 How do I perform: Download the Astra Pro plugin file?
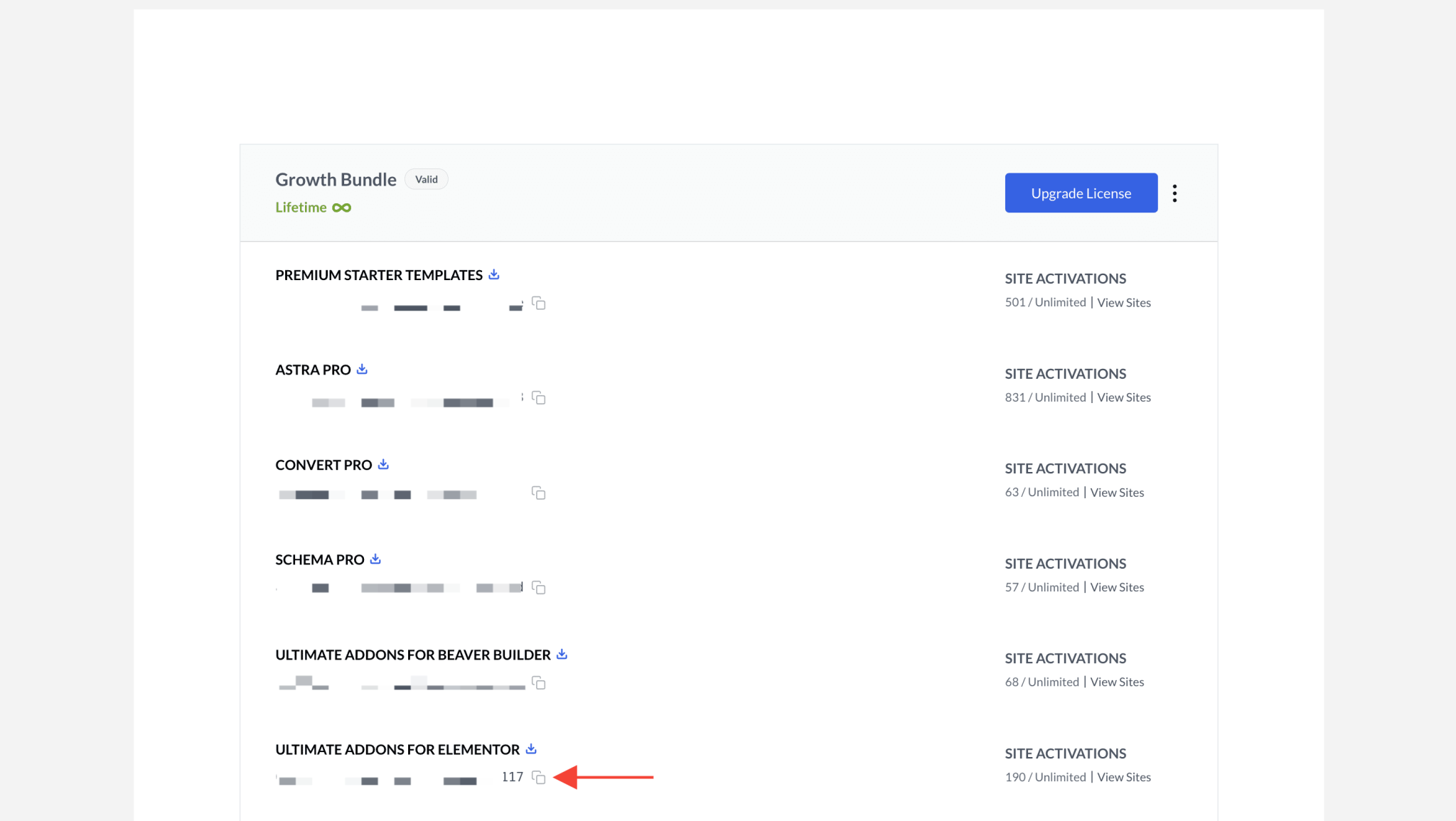[x=362, y=369]
